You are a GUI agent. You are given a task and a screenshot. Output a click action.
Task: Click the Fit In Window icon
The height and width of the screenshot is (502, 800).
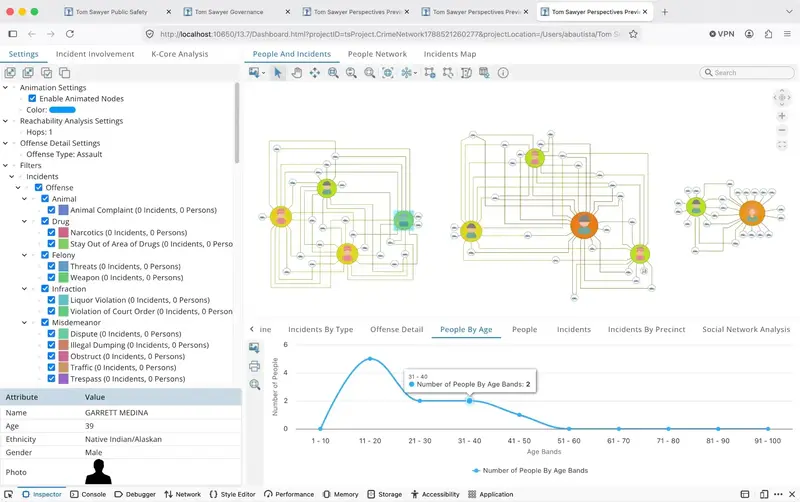coord(388,72)
